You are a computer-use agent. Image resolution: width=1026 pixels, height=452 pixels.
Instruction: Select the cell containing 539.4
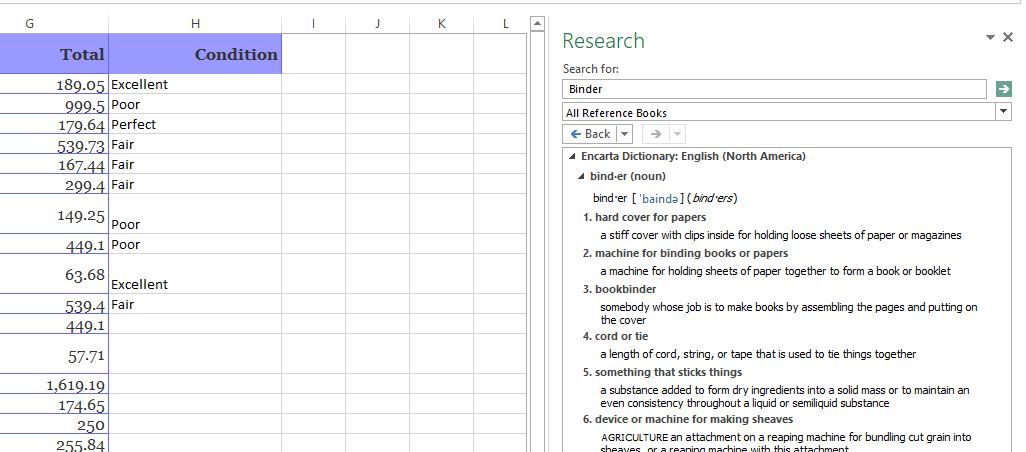click(54, 304)
